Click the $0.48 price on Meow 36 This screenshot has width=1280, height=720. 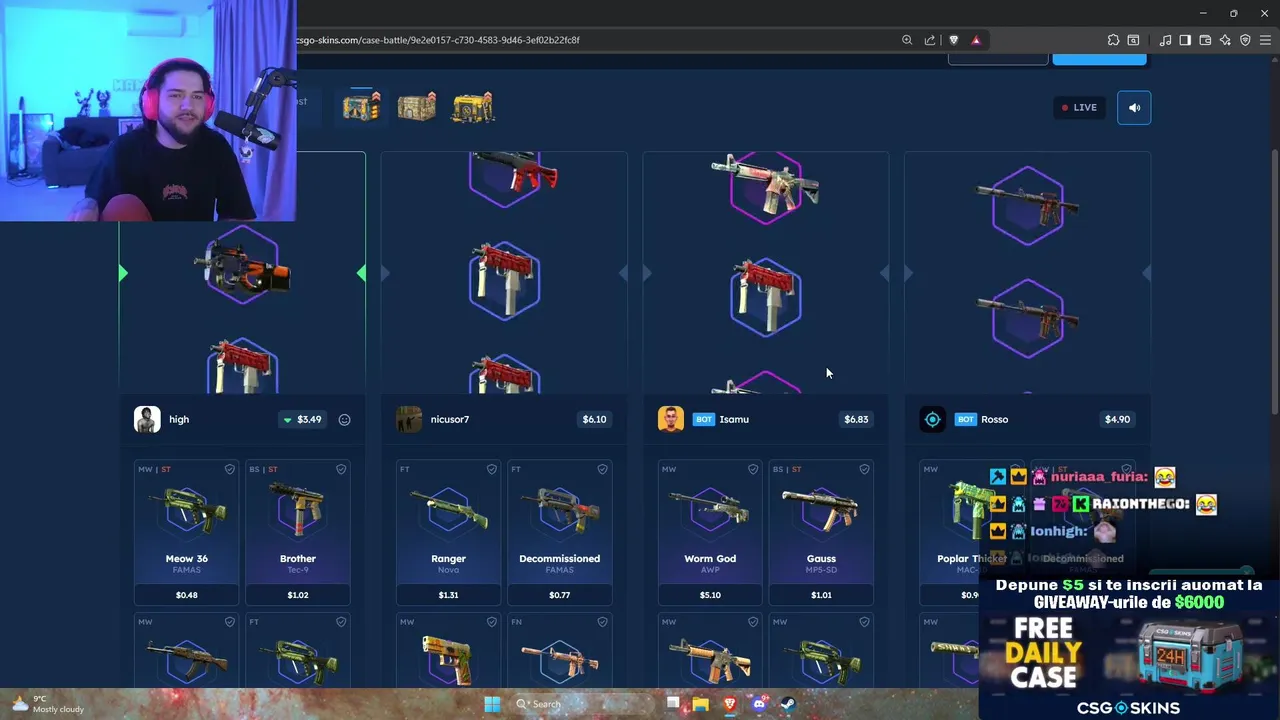tap(186, 595)
